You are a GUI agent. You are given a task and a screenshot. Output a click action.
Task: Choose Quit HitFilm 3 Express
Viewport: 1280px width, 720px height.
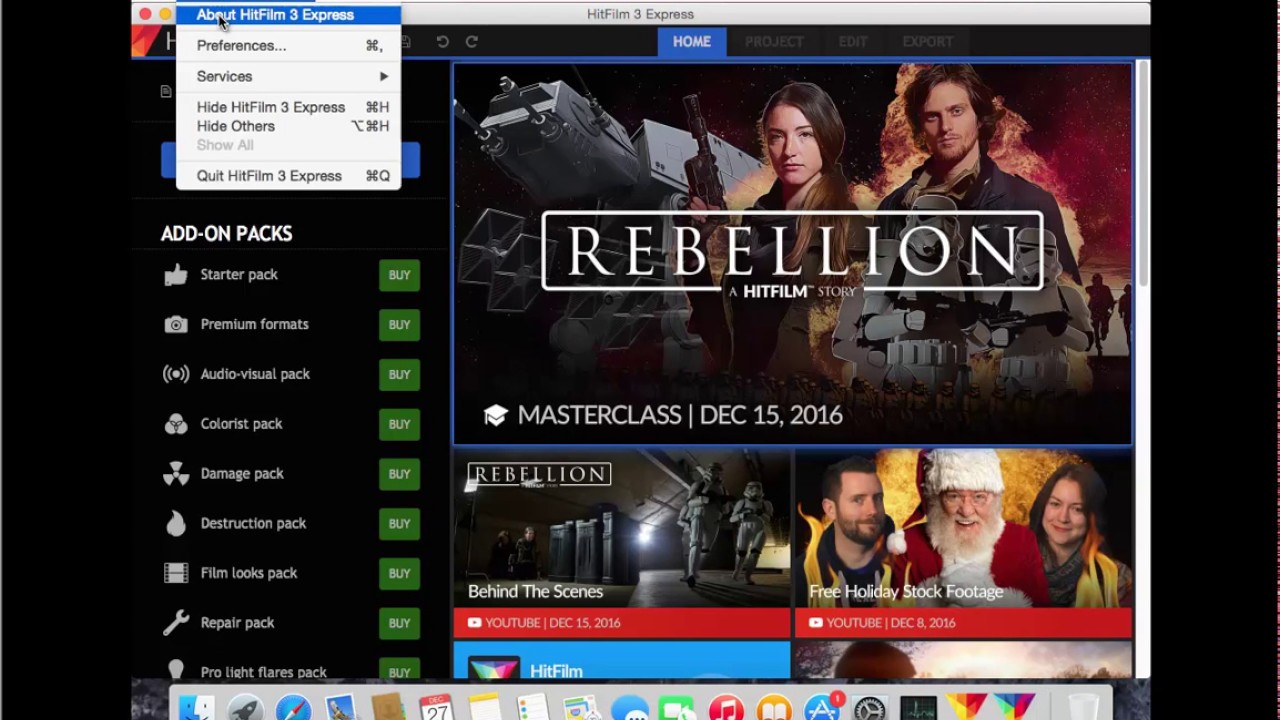tap(288, 176)
